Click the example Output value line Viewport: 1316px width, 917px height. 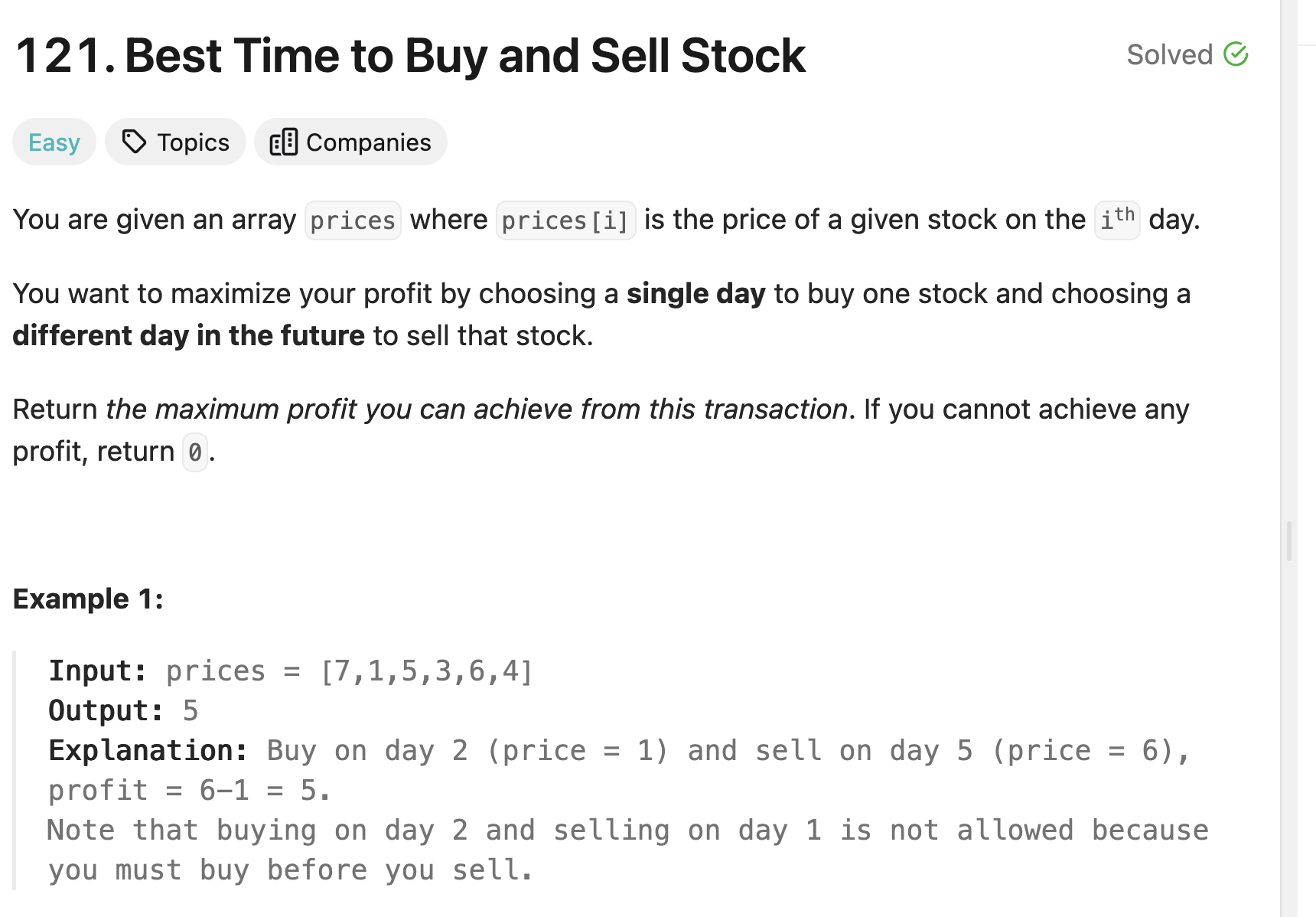[123, 711]
